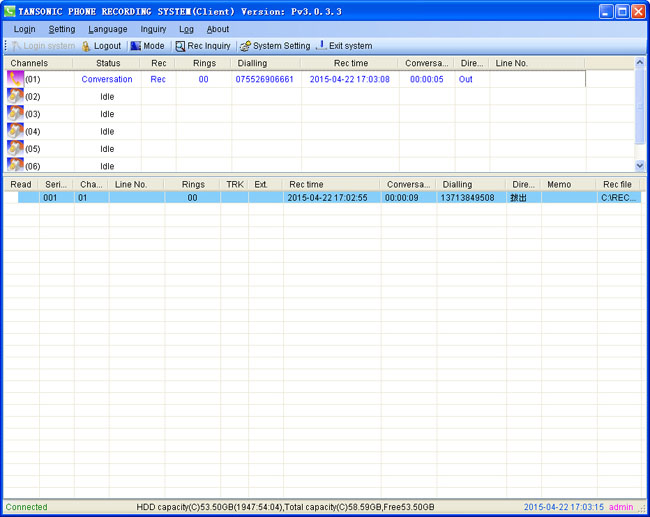Click the Memo column header

point(558,185)
